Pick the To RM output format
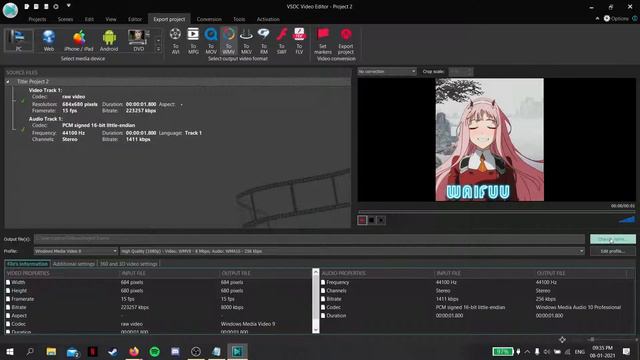Screen dimensions: 640x360 264,41
